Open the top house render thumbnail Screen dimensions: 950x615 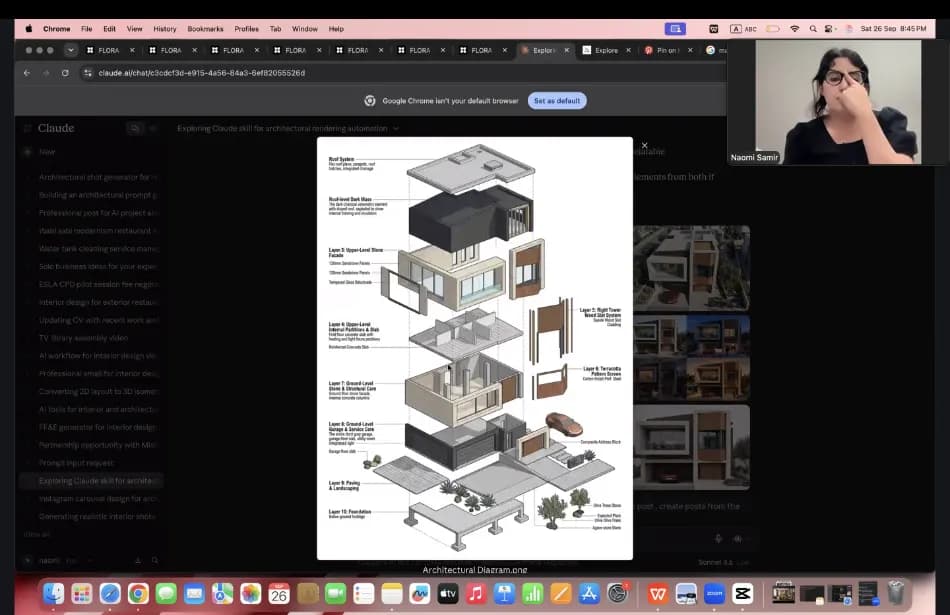pos(691,268)
